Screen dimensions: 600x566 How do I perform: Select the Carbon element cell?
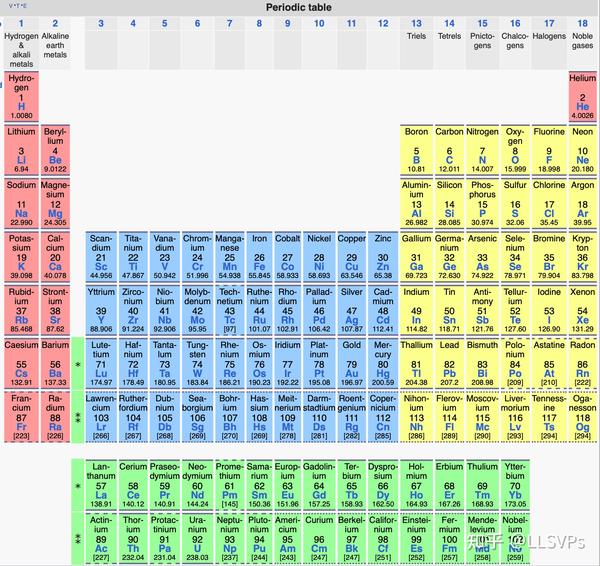[449, 150]
